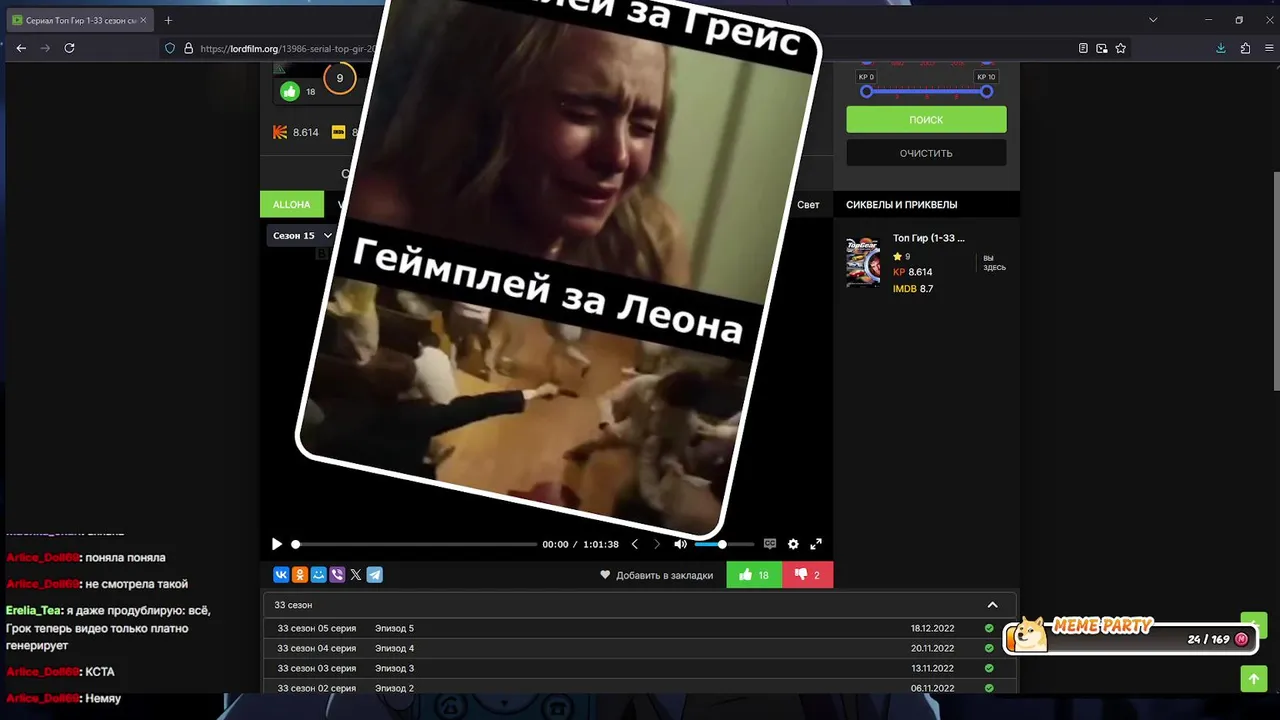Click Erelia_Tea chat username
This screenshot has height=720, width=1280.
pos(33,610)
